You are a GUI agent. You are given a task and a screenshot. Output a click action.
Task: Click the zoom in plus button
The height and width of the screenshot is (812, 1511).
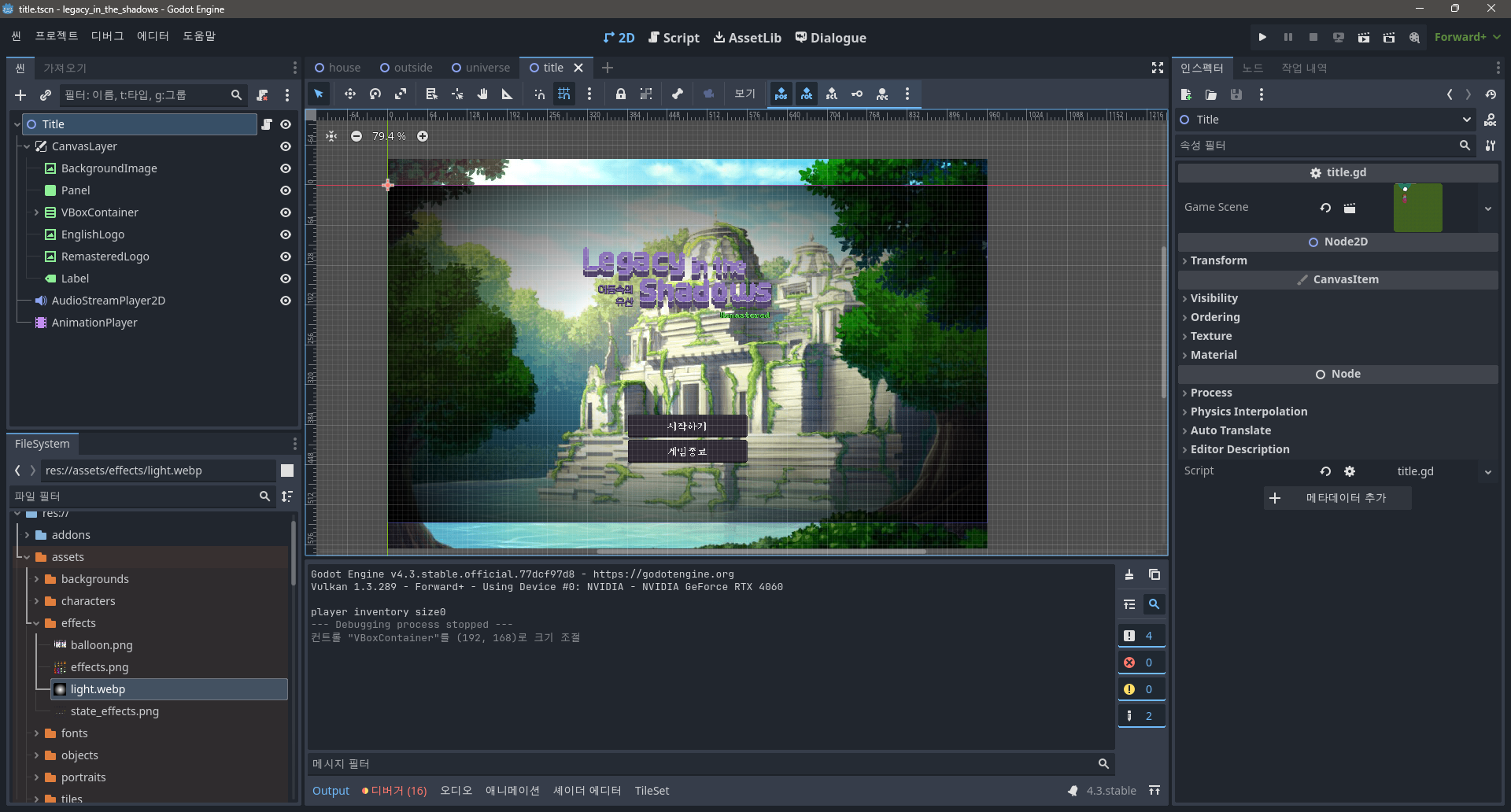coord(423,136)
